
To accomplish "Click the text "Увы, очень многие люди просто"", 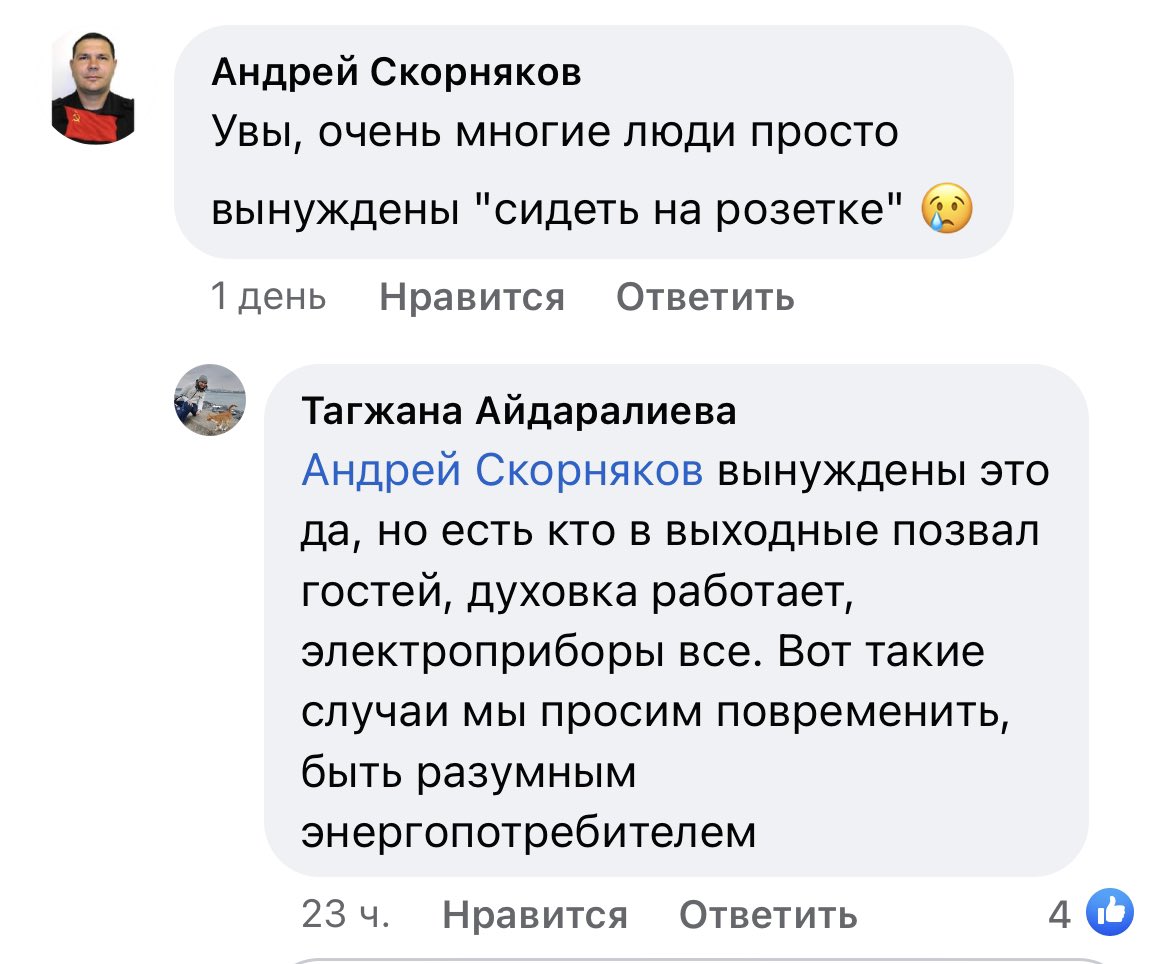I will point(555,133).
